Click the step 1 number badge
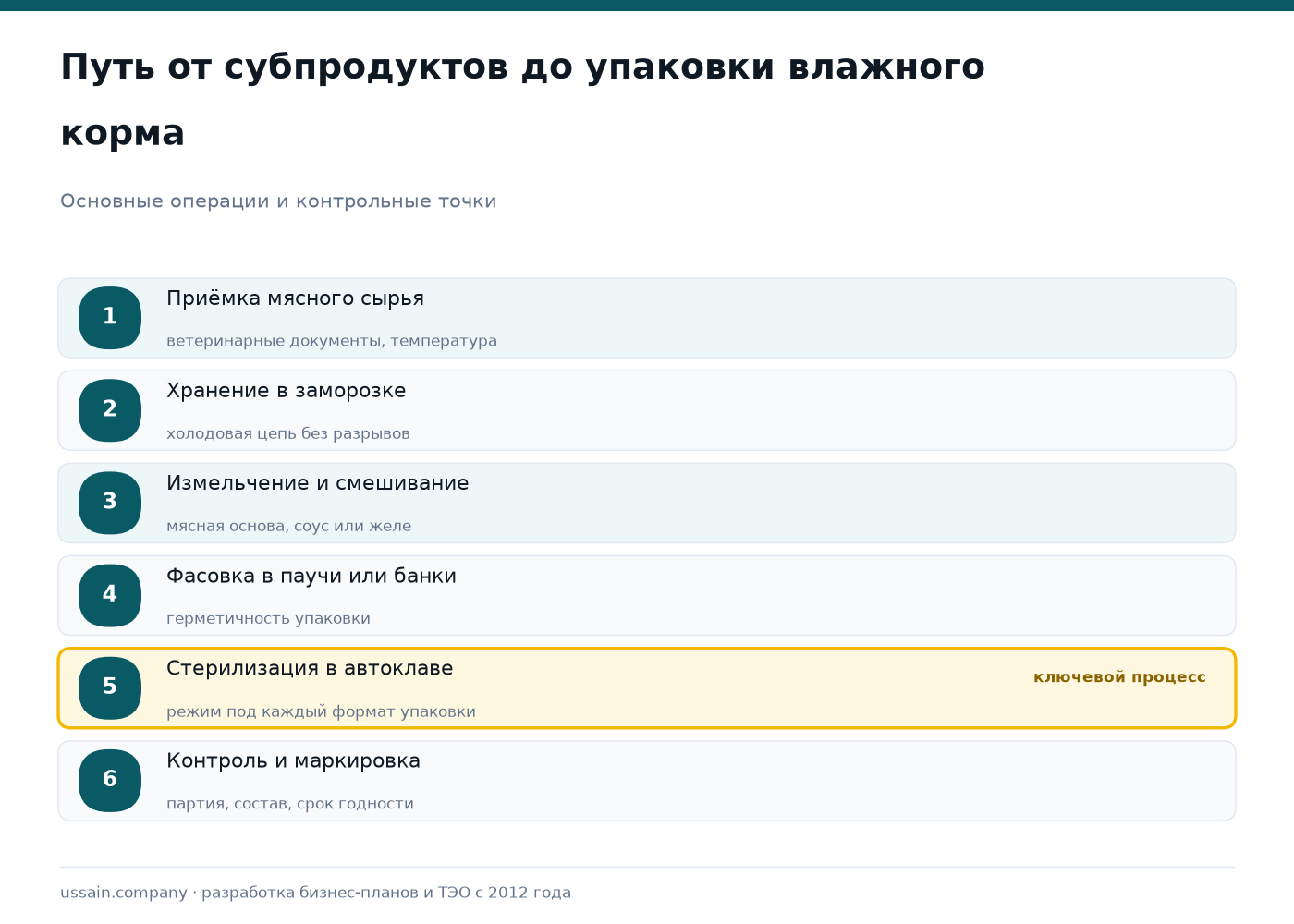 [x=110, y=318]
